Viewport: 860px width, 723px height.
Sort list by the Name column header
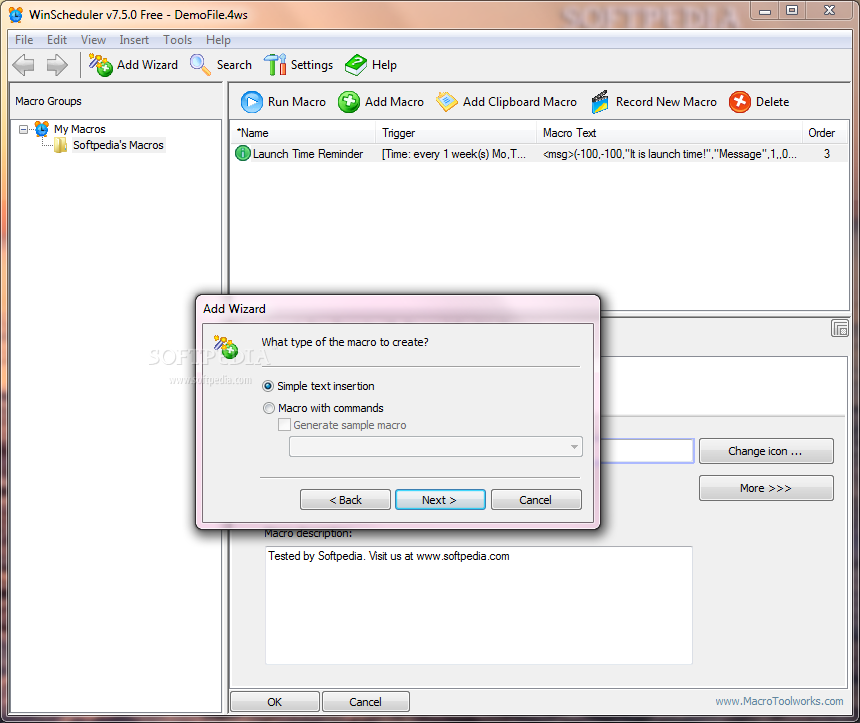click(303, 133)
